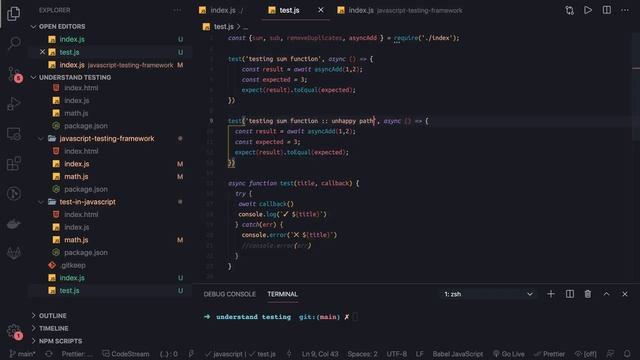
Task: Close test.js in Open Editors list
Action: point(42,52)
